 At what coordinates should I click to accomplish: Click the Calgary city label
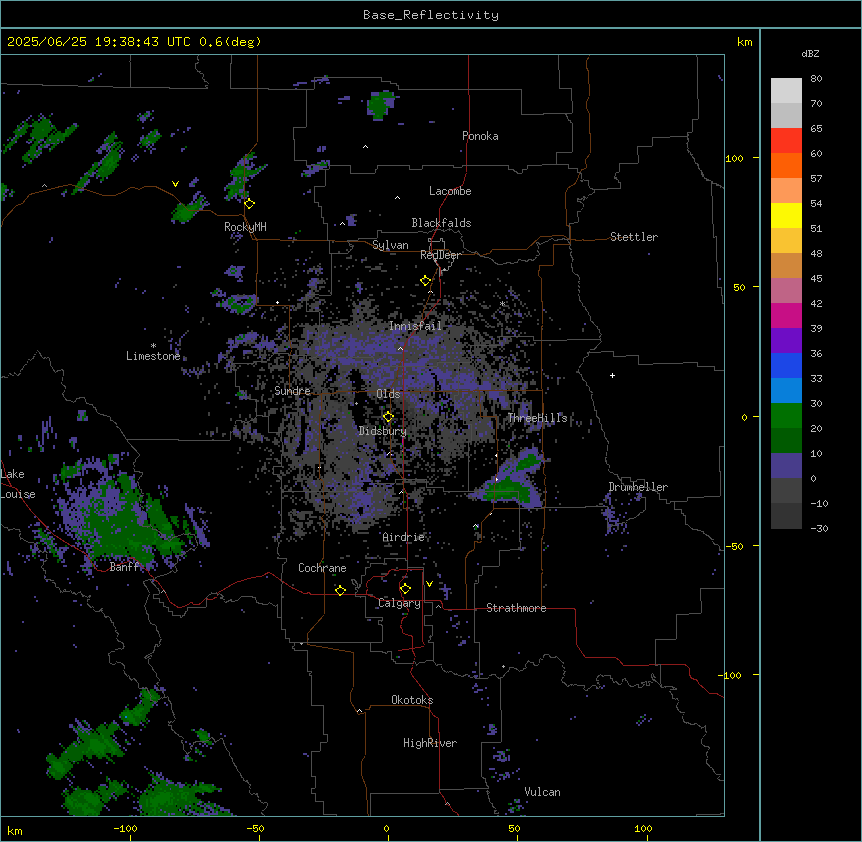(400, 603)
